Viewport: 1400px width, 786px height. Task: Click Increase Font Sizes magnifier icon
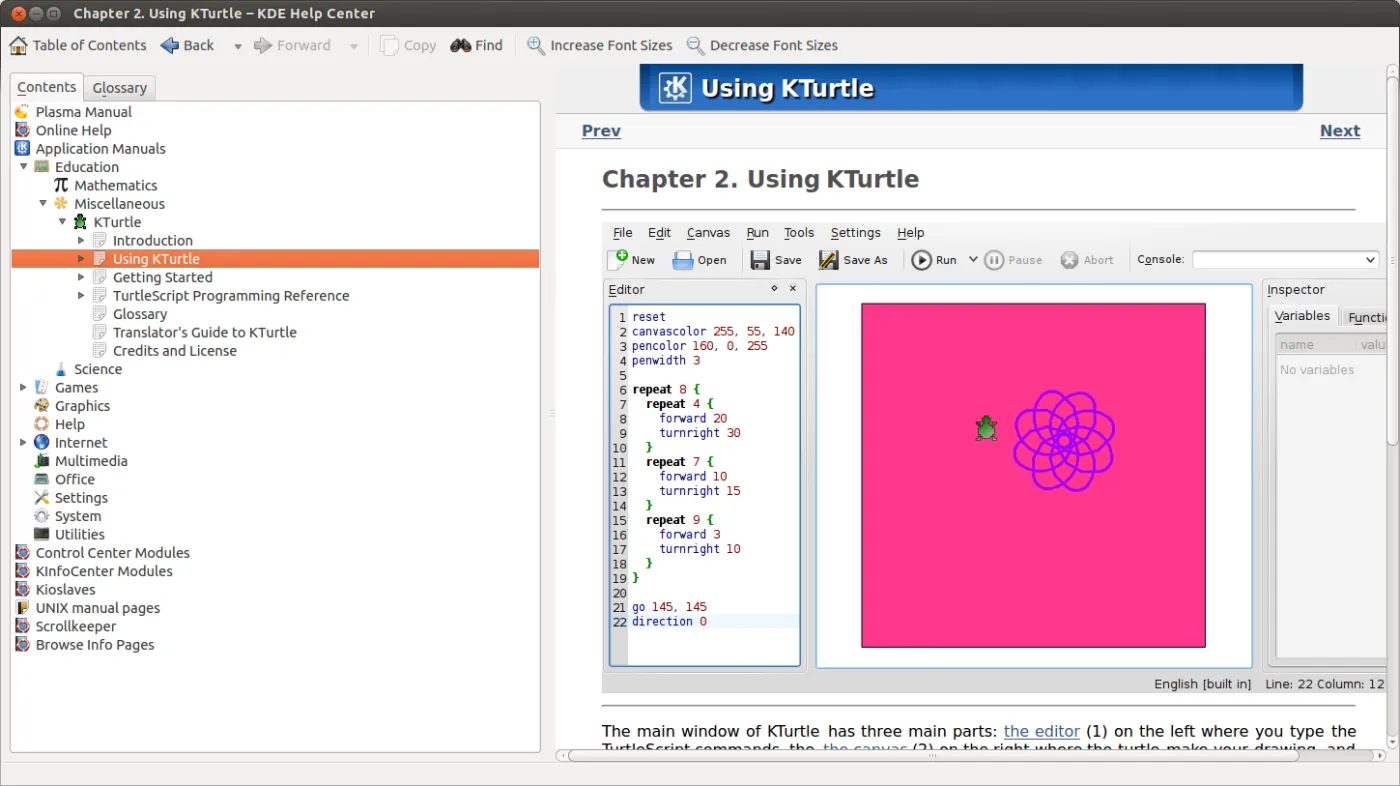point(536,45)
